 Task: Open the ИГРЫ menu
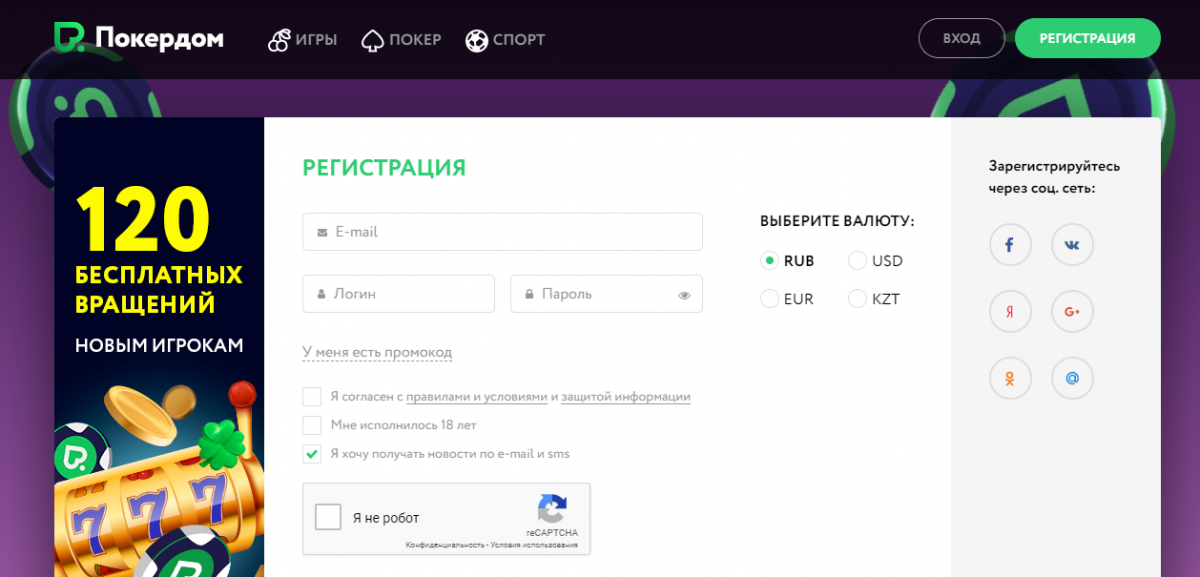coord(302,40)
